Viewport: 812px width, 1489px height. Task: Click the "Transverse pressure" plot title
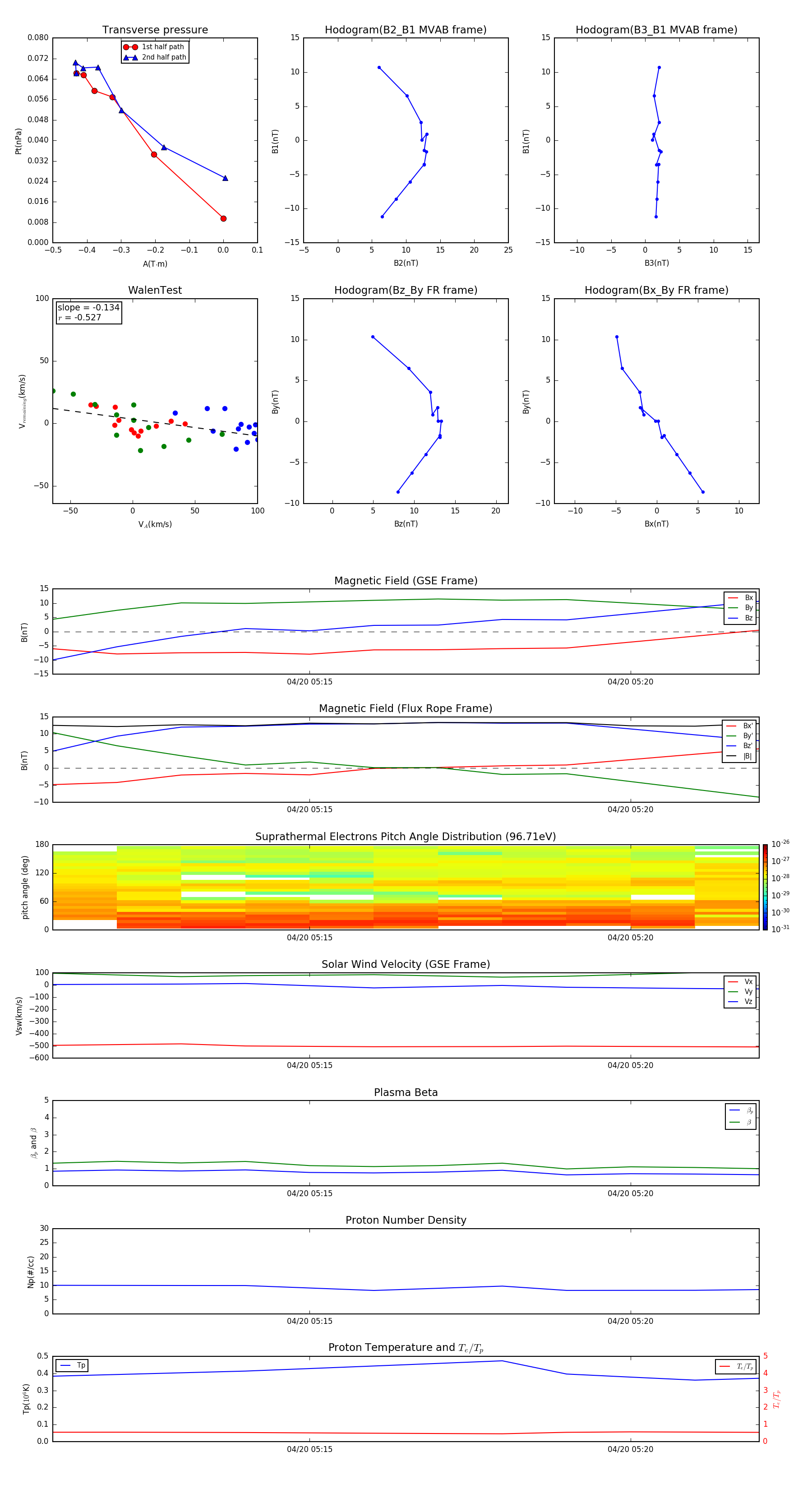coord(155,30)
